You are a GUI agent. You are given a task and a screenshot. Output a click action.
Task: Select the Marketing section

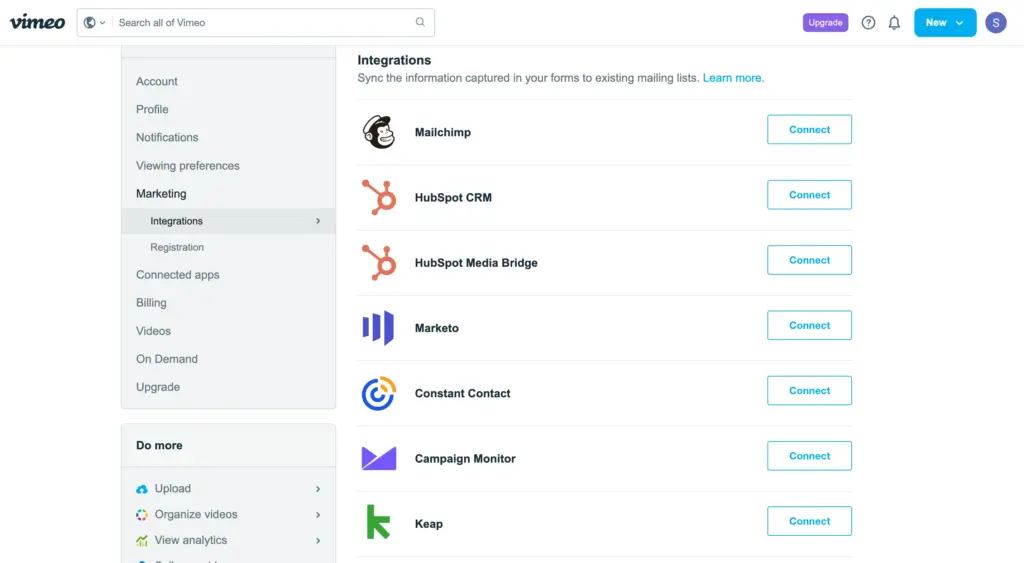[x=161, y=193]
